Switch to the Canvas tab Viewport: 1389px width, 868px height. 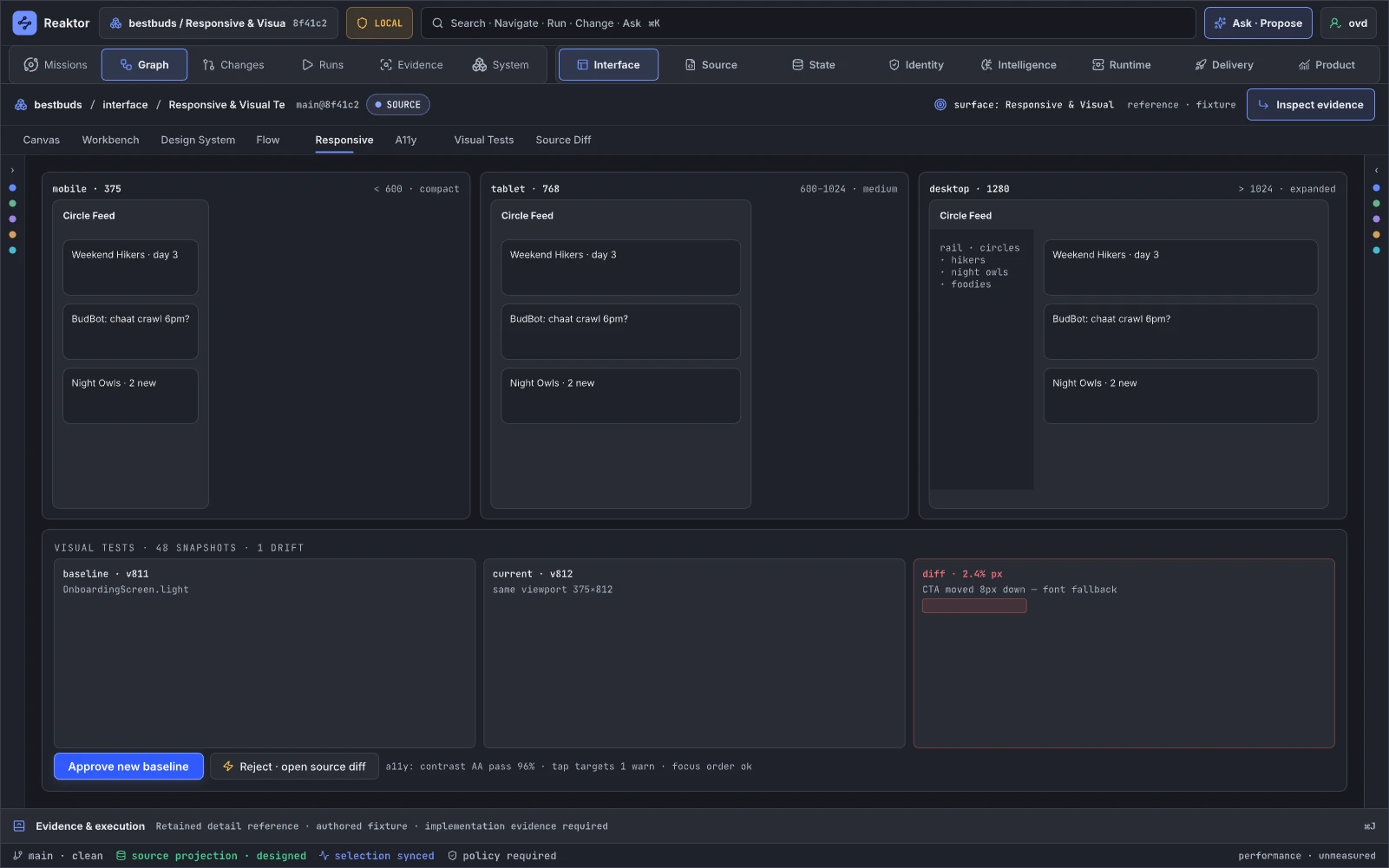[42, 140]
